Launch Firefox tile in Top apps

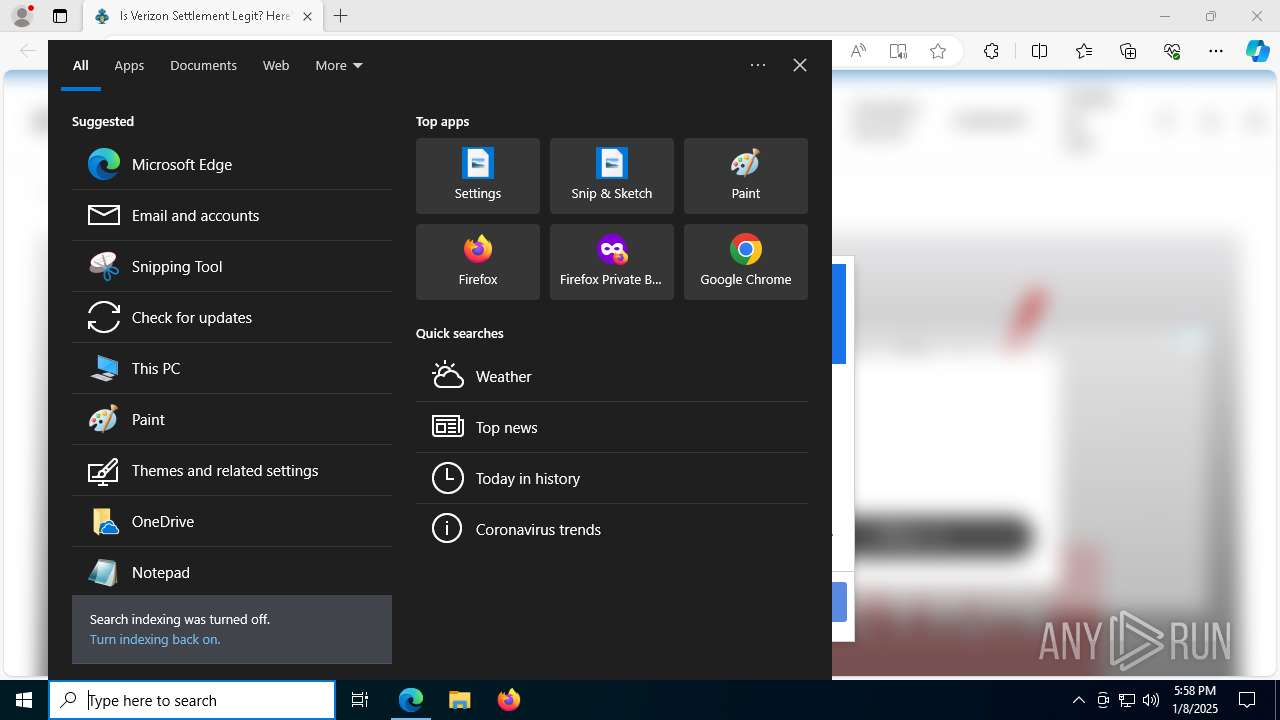pyautogui.click(x=478, y=262)
